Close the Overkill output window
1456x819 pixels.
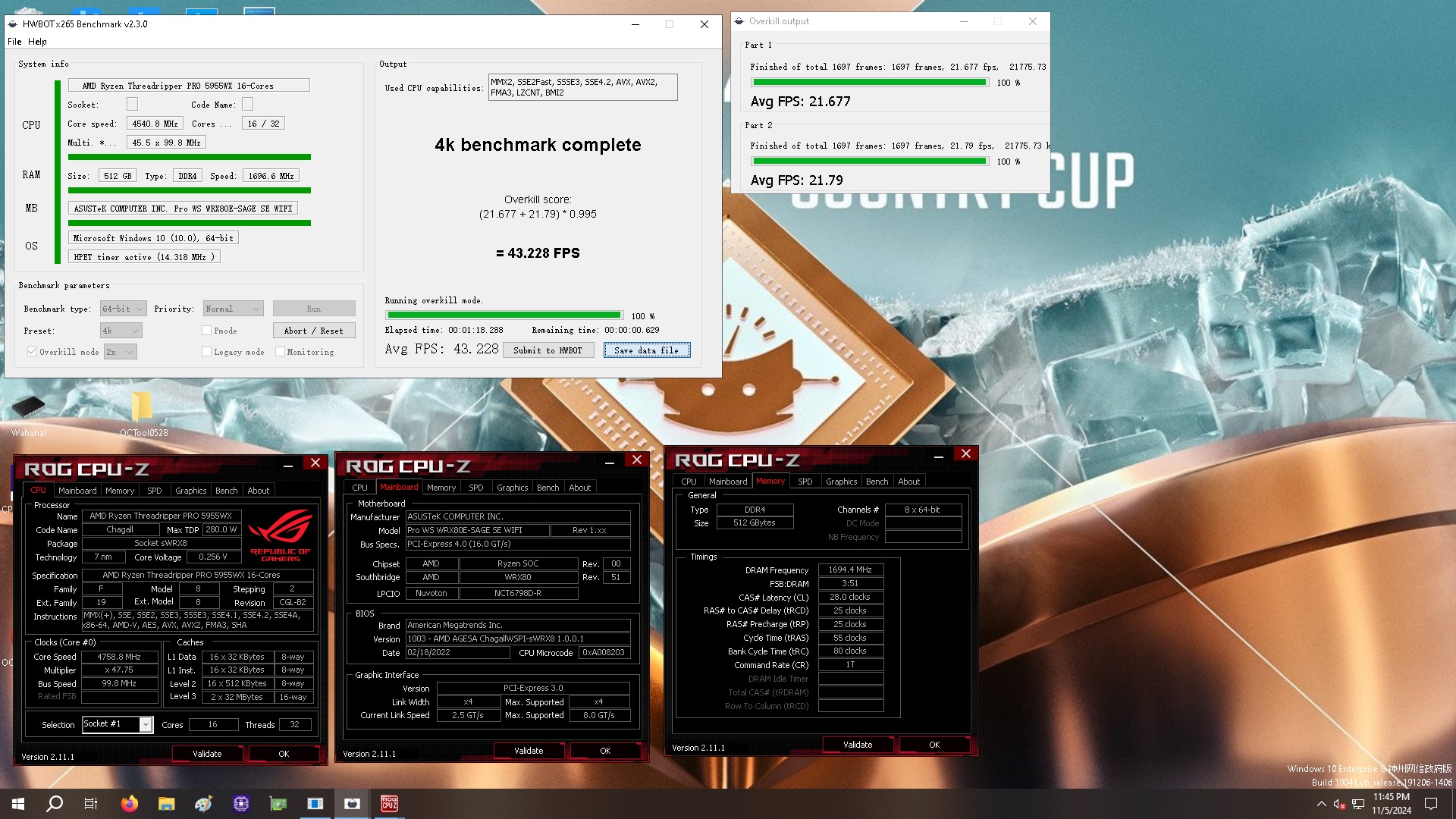point(1033,21)
